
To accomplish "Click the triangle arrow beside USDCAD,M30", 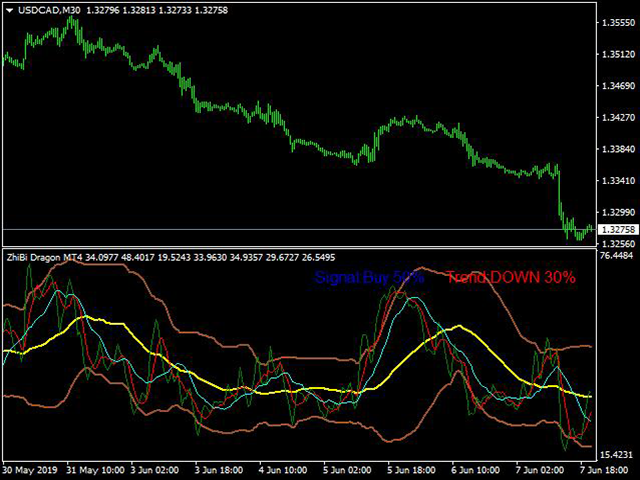I will tap(10, 11).
